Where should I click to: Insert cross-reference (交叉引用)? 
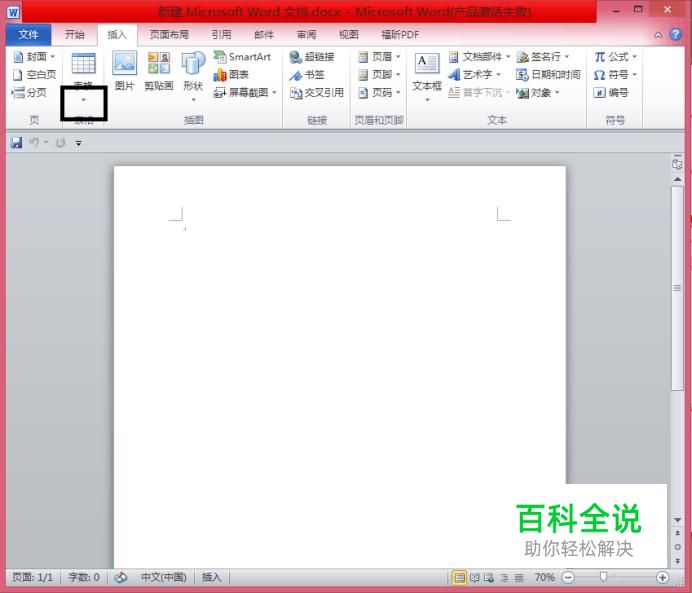pyautogui.click(x=316, y=93)
